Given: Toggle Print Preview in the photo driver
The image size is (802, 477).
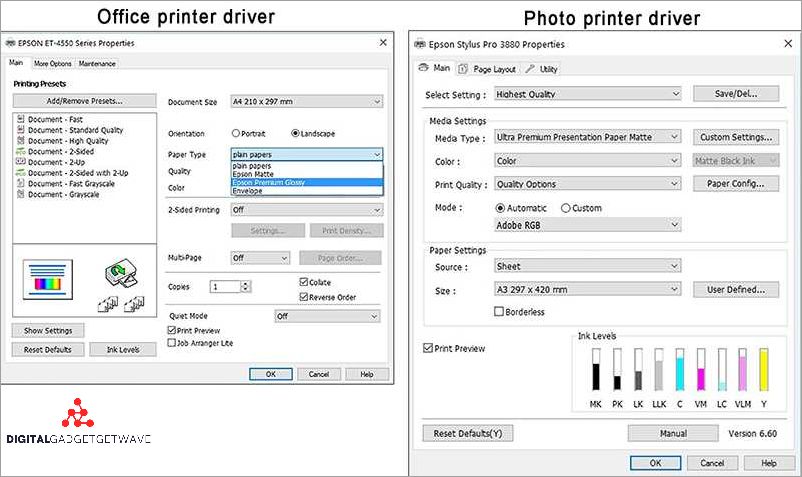Looking at the screenshot, I should [x=428, y=348].
